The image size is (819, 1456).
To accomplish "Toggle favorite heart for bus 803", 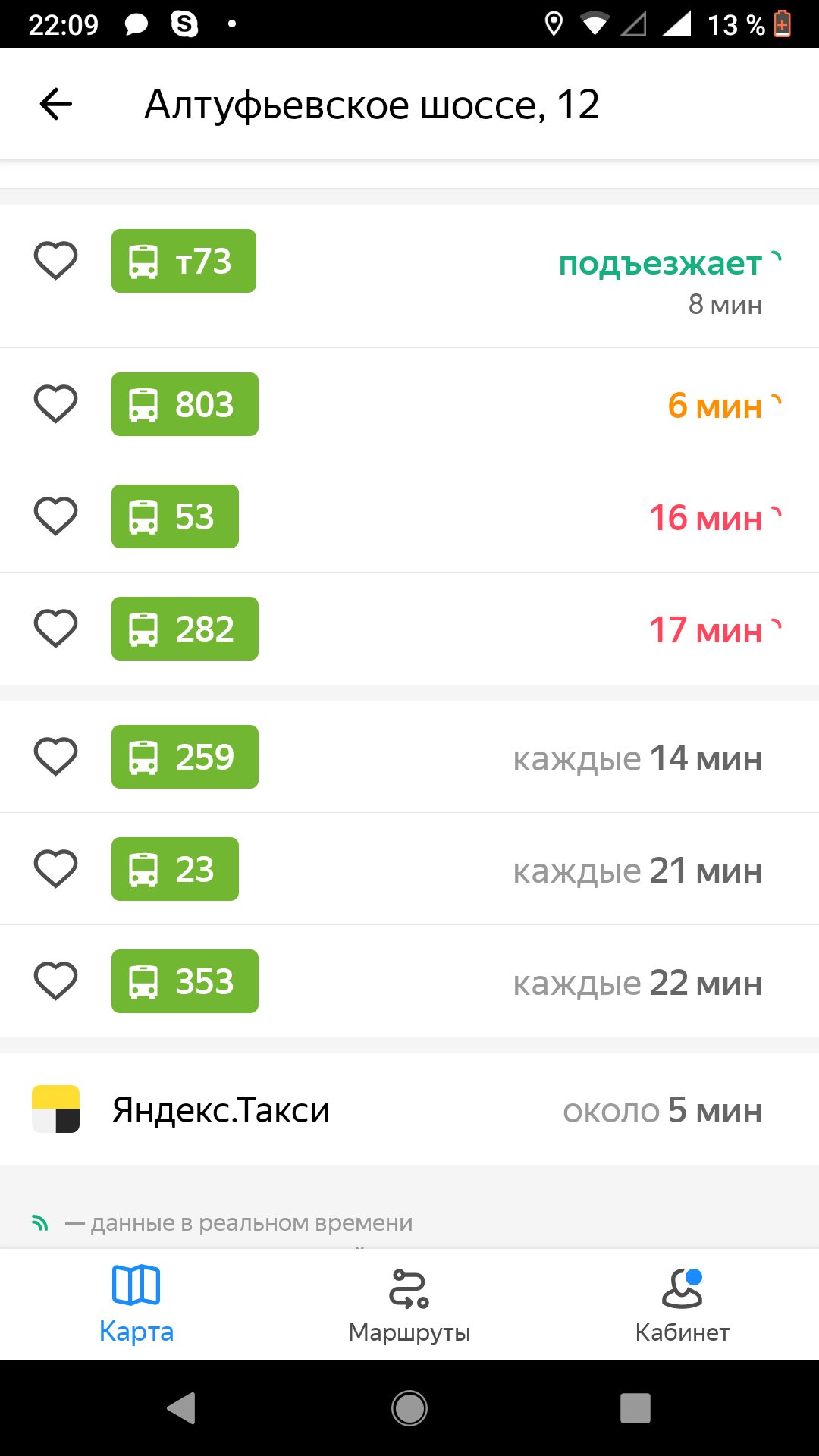I will point(56,403).
